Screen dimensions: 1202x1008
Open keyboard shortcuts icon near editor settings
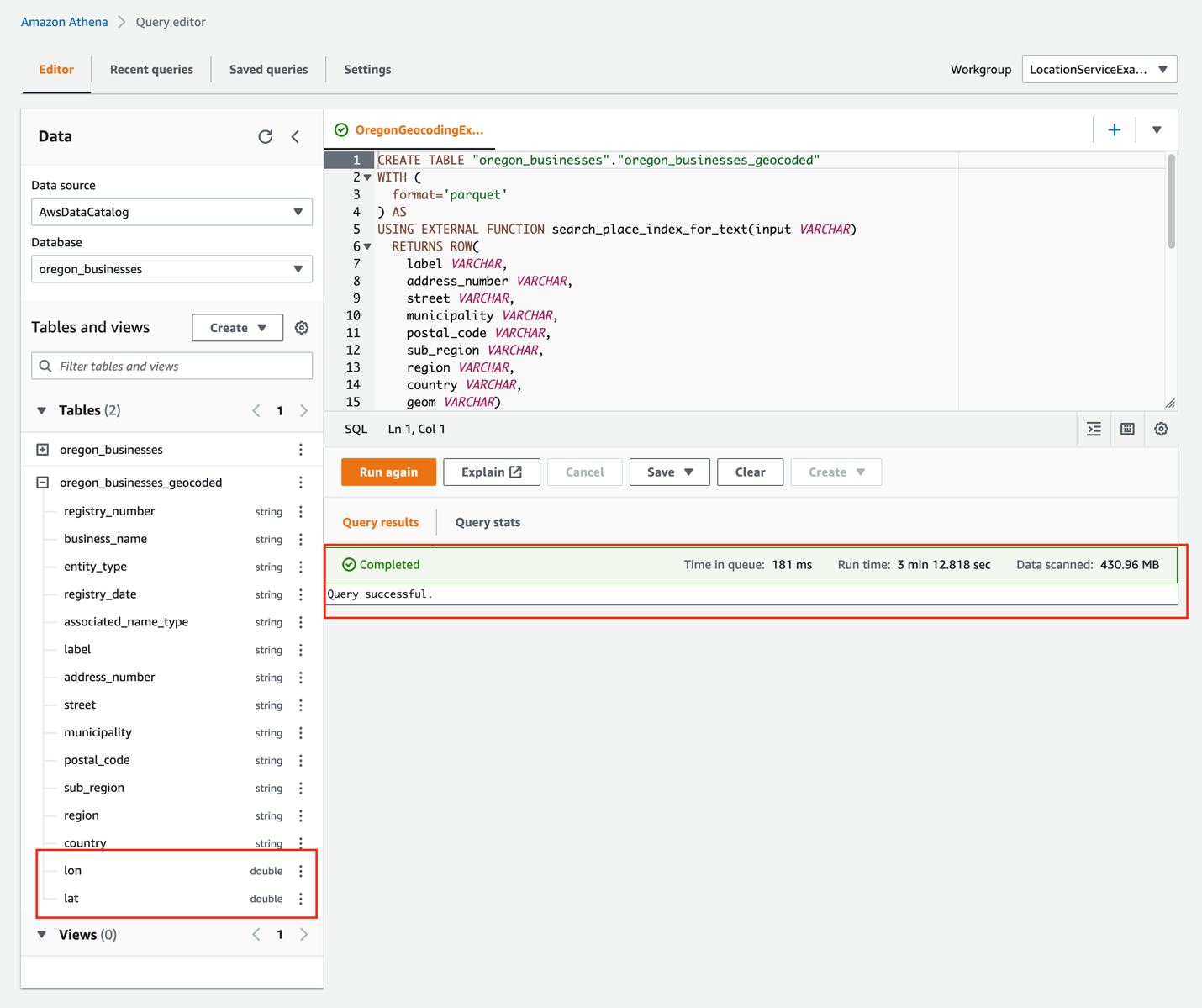(x=1127, y=429)
